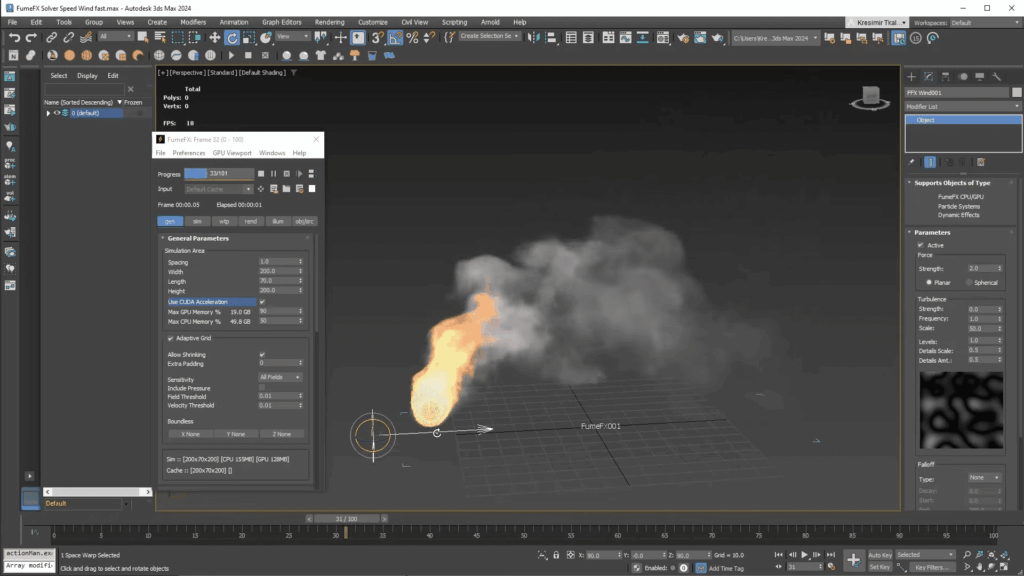Open FumeFX Preferences menu
The width and height of the screenshot is (1024, 576).
tap(189, 153)
